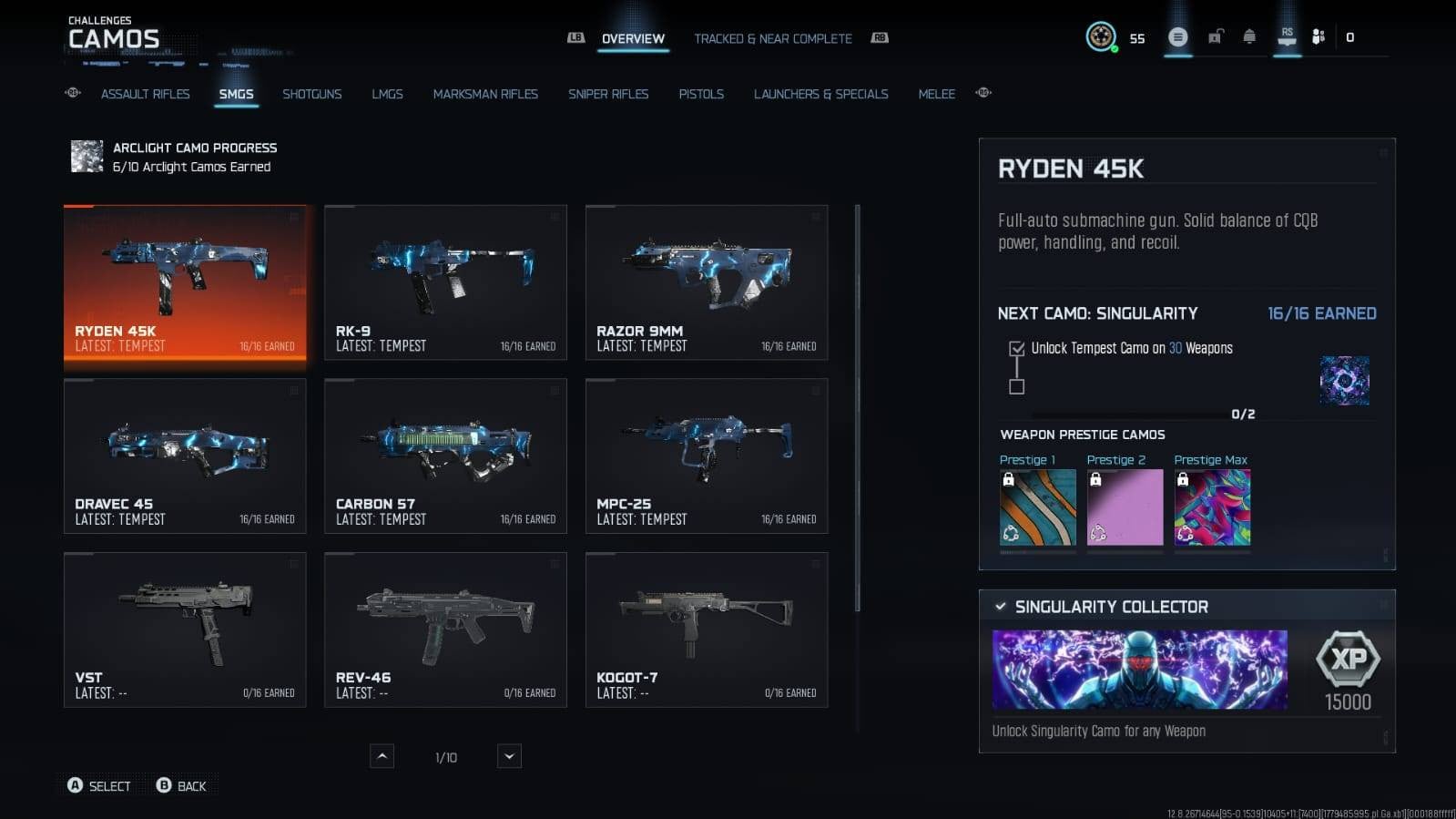
Task: Open the player rank emblem icon
Action: 1101,36
